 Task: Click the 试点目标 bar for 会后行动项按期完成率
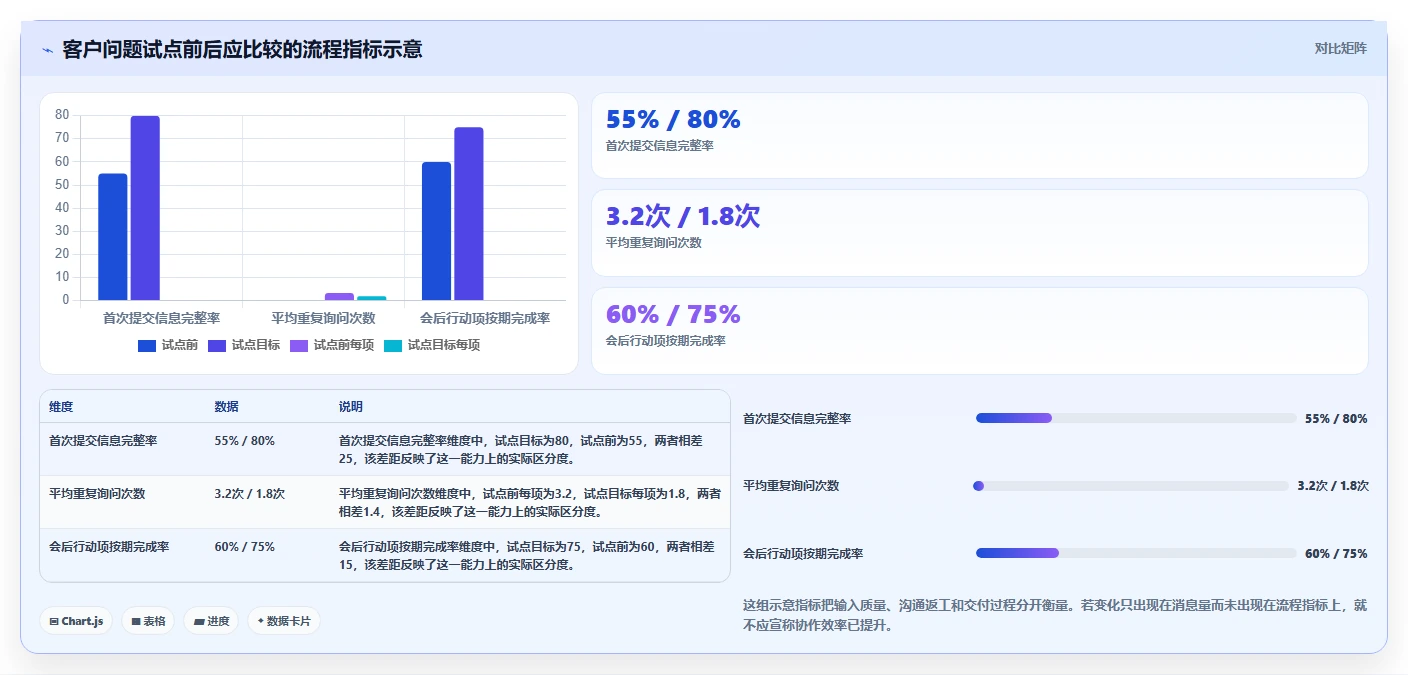tap(469, 214)
